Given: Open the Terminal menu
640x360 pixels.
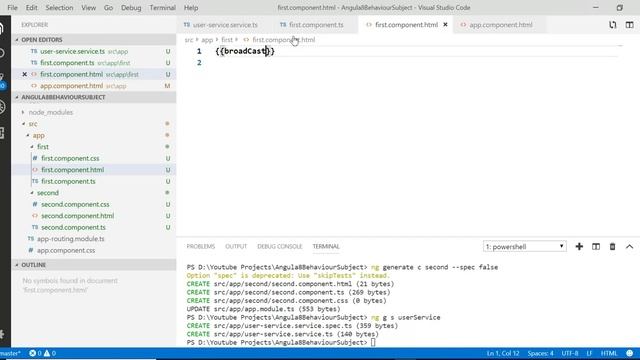Looking at the screenshot, I should [162, 8].
